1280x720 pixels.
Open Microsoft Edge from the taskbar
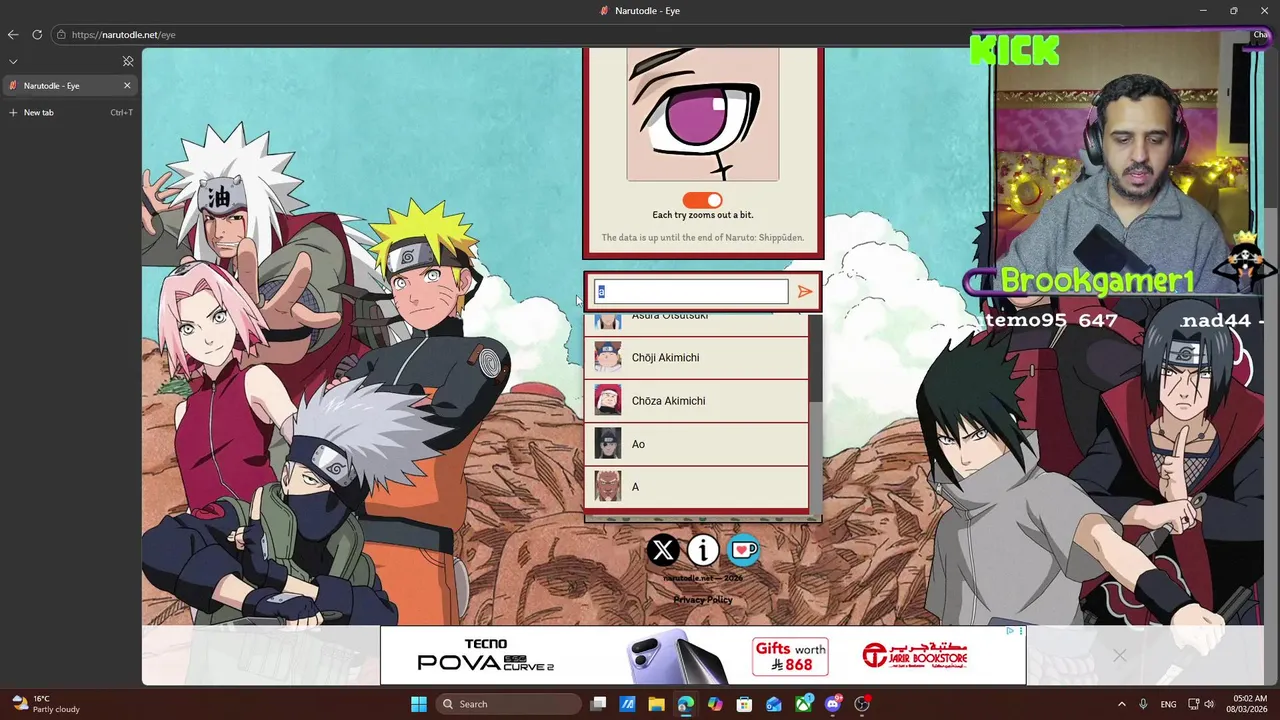685,704
